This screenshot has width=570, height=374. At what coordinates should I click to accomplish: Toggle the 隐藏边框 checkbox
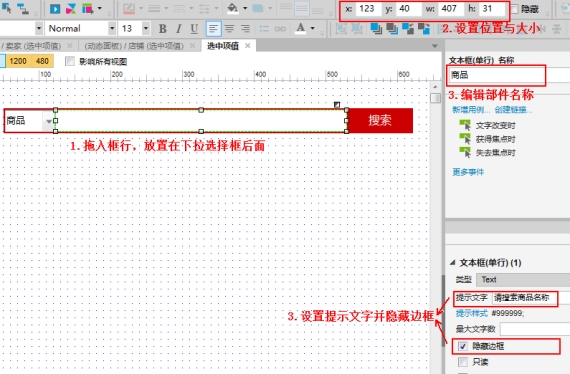[462, 346]
